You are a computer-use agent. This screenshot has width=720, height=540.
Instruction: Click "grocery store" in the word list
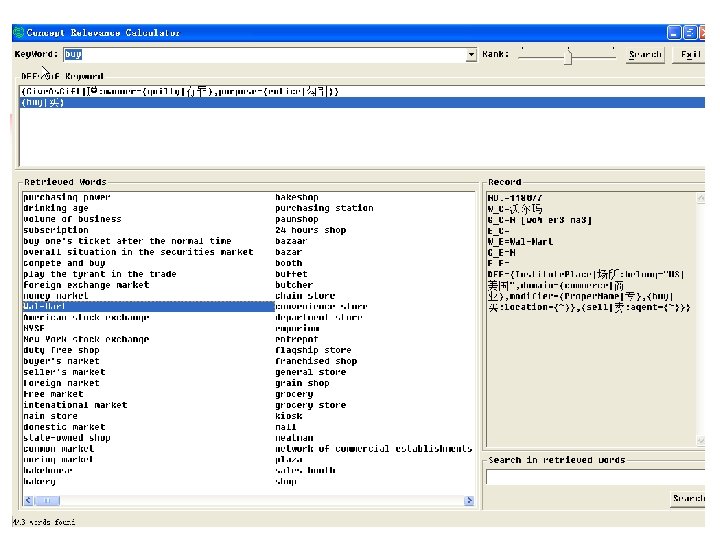click(310, 405)
